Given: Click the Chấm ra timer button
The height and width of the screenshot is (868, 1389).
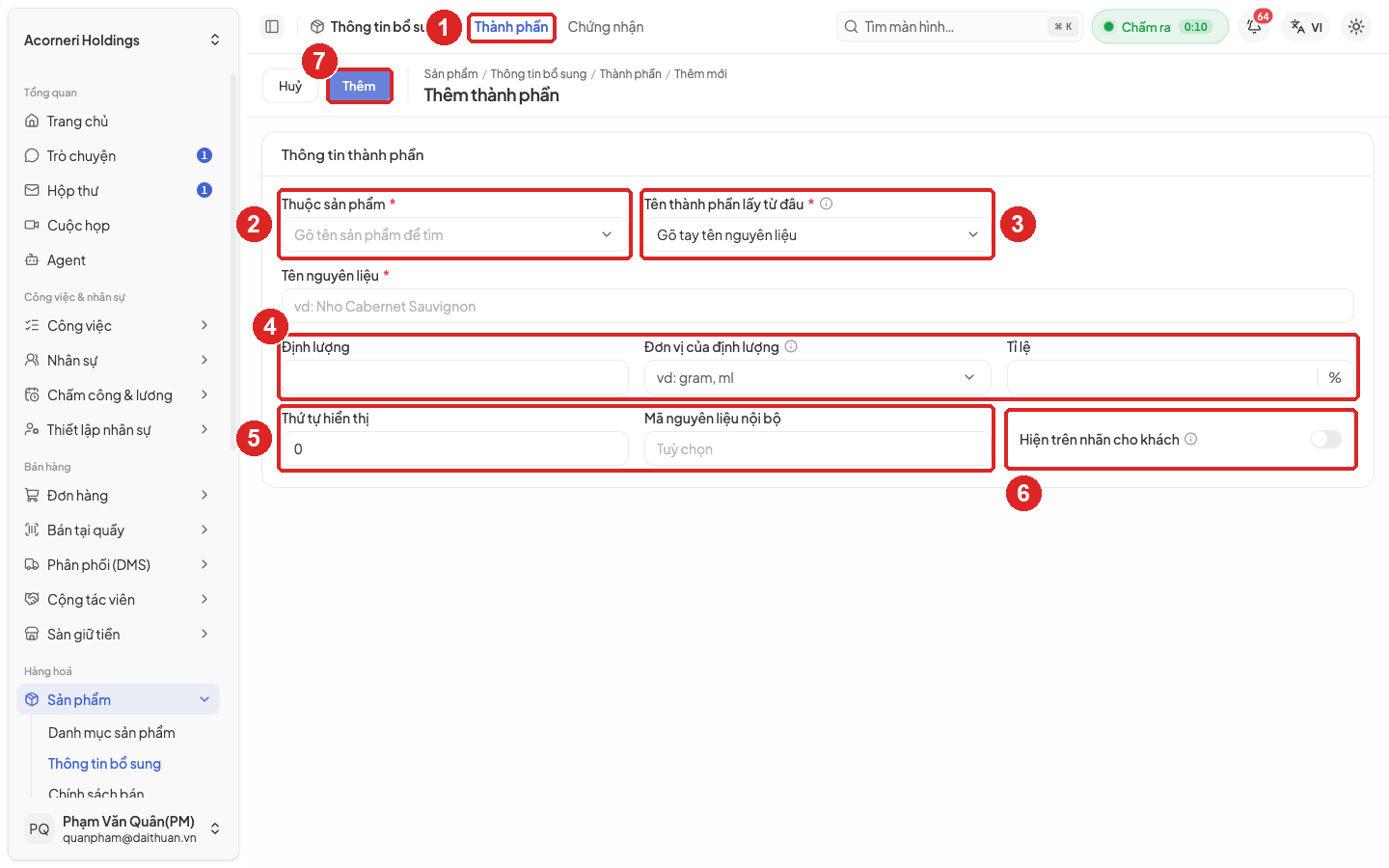Looking at the screenshot, I should 1160,27.
